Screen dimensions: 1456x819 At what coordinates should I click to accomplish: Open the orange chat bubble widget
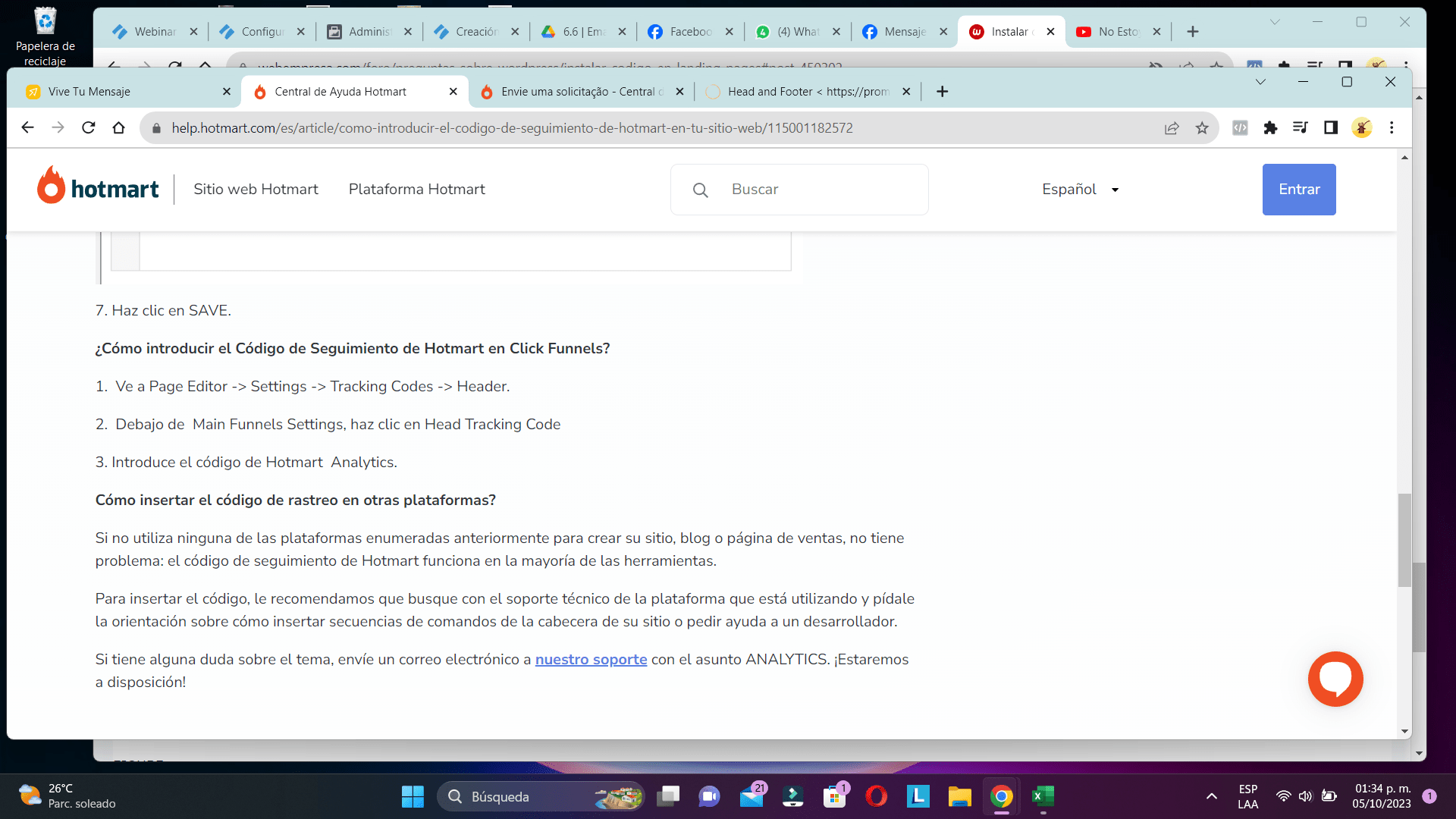[x=1335, y=679]
